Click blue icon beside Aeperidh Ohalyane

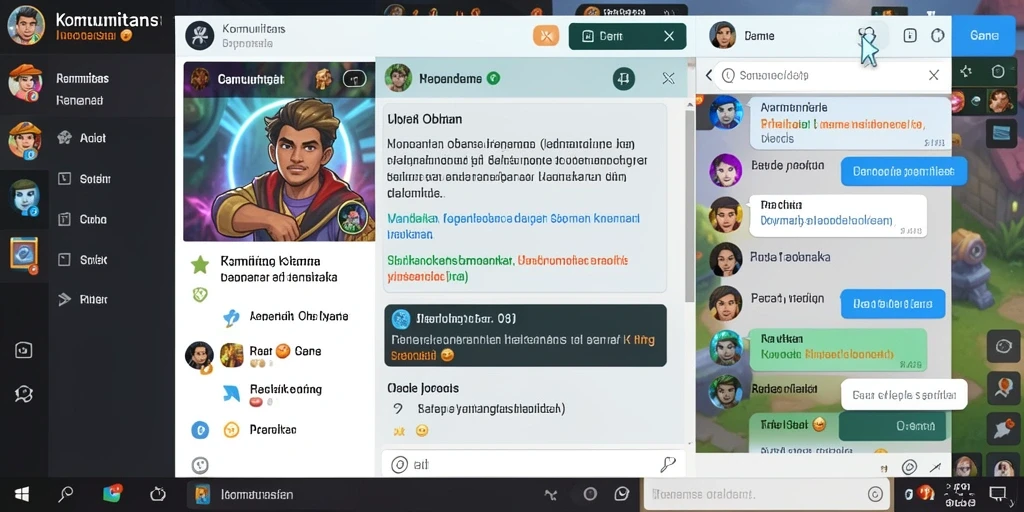coord(231,317)
